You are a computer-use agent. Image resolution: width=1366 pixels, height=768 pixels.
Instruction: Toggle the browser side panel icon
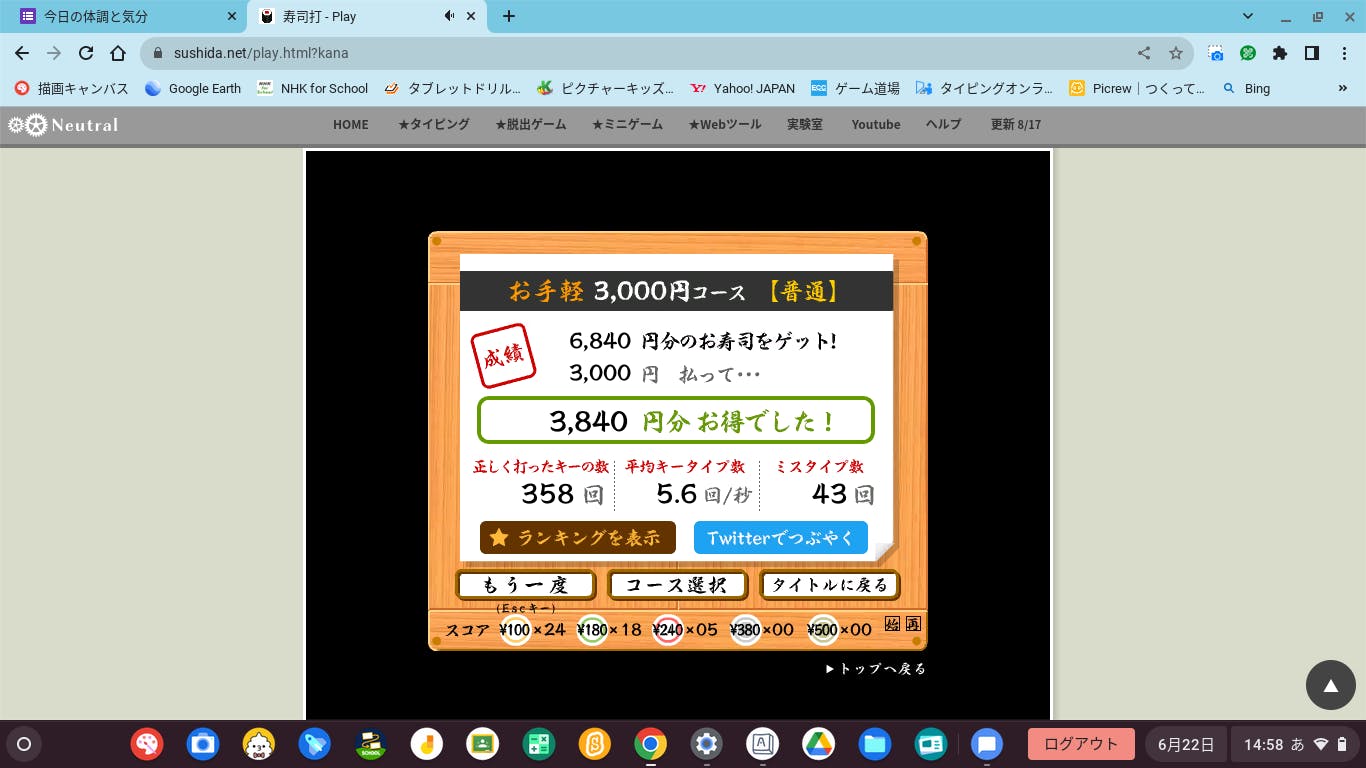click(1312, 53)
